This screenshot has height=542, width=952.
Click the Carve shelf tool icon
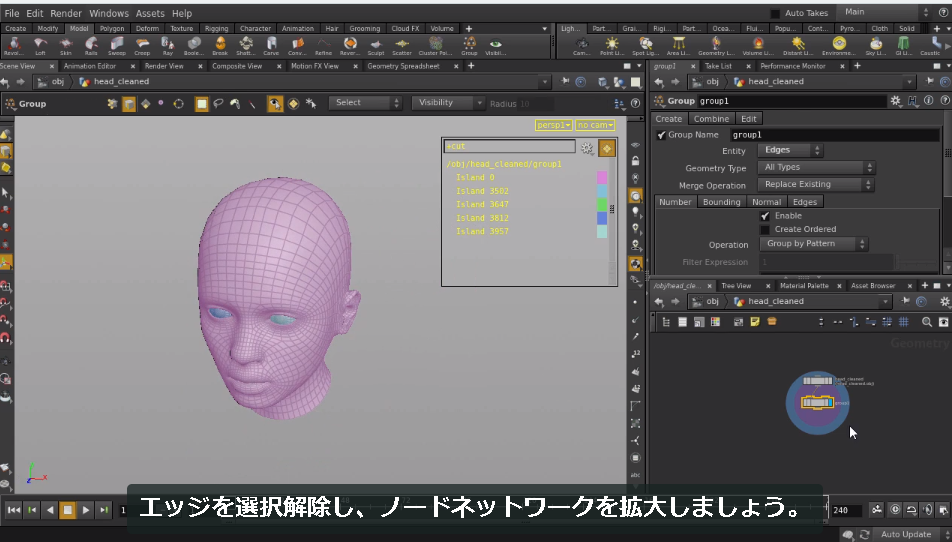pyautogui.click(x=271, y=46)
